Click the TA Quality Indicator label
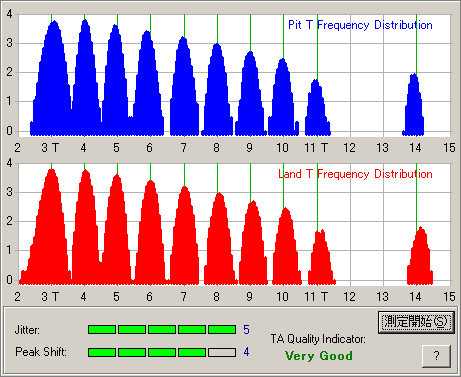 [x=318, y=339]
